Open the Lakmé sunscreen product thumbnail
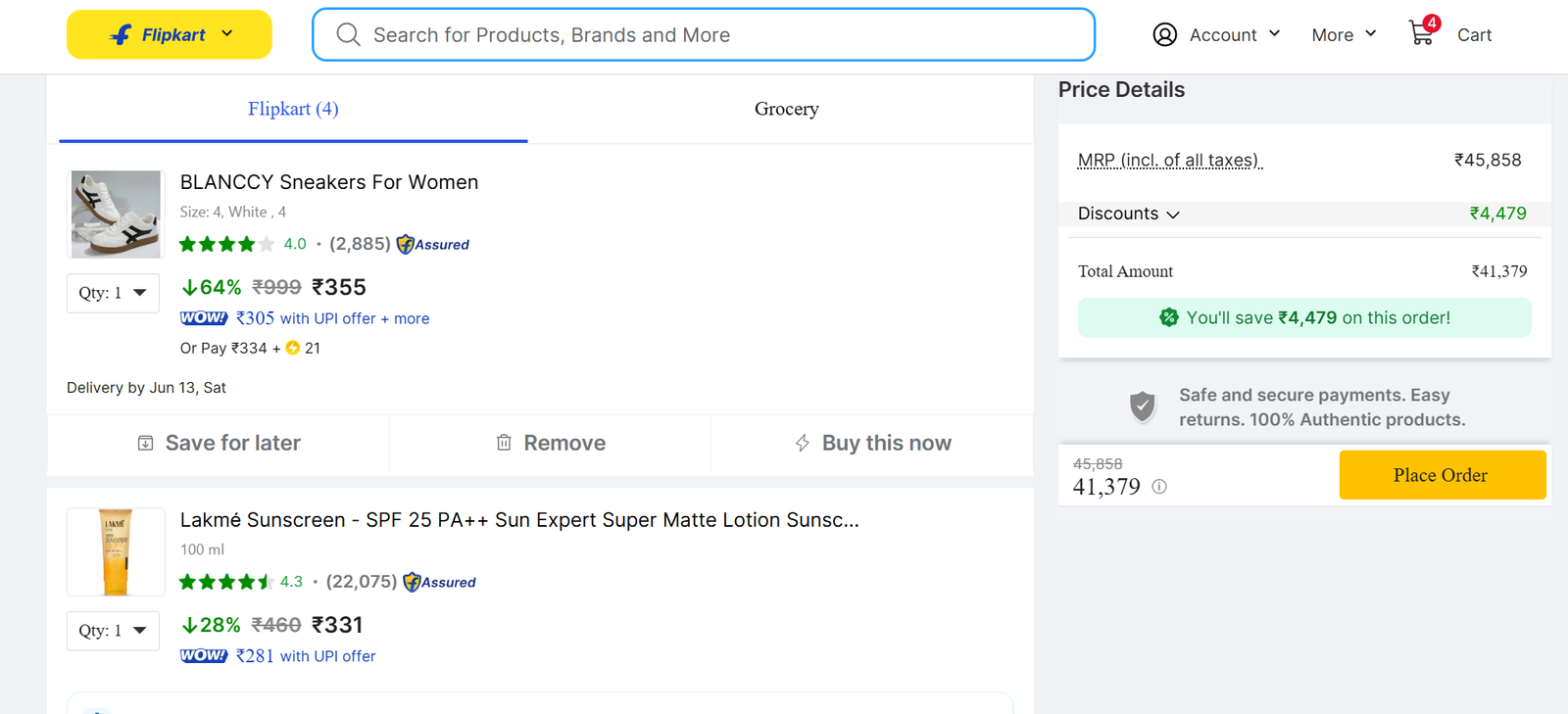Screen dimensions: 1568x714 click(x=116, y=552)
